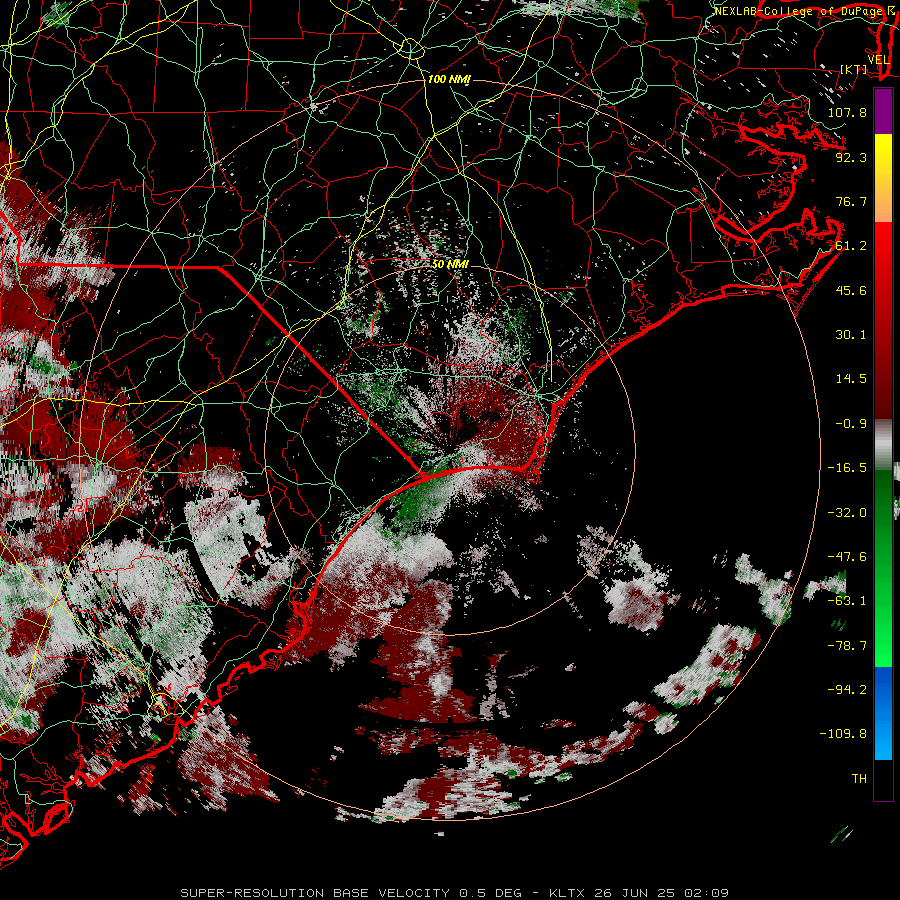Click the 14.5 velocity scale value
The height and width of the screenshot is (900, 900).
pyautogui.click(x=851, y=379)
